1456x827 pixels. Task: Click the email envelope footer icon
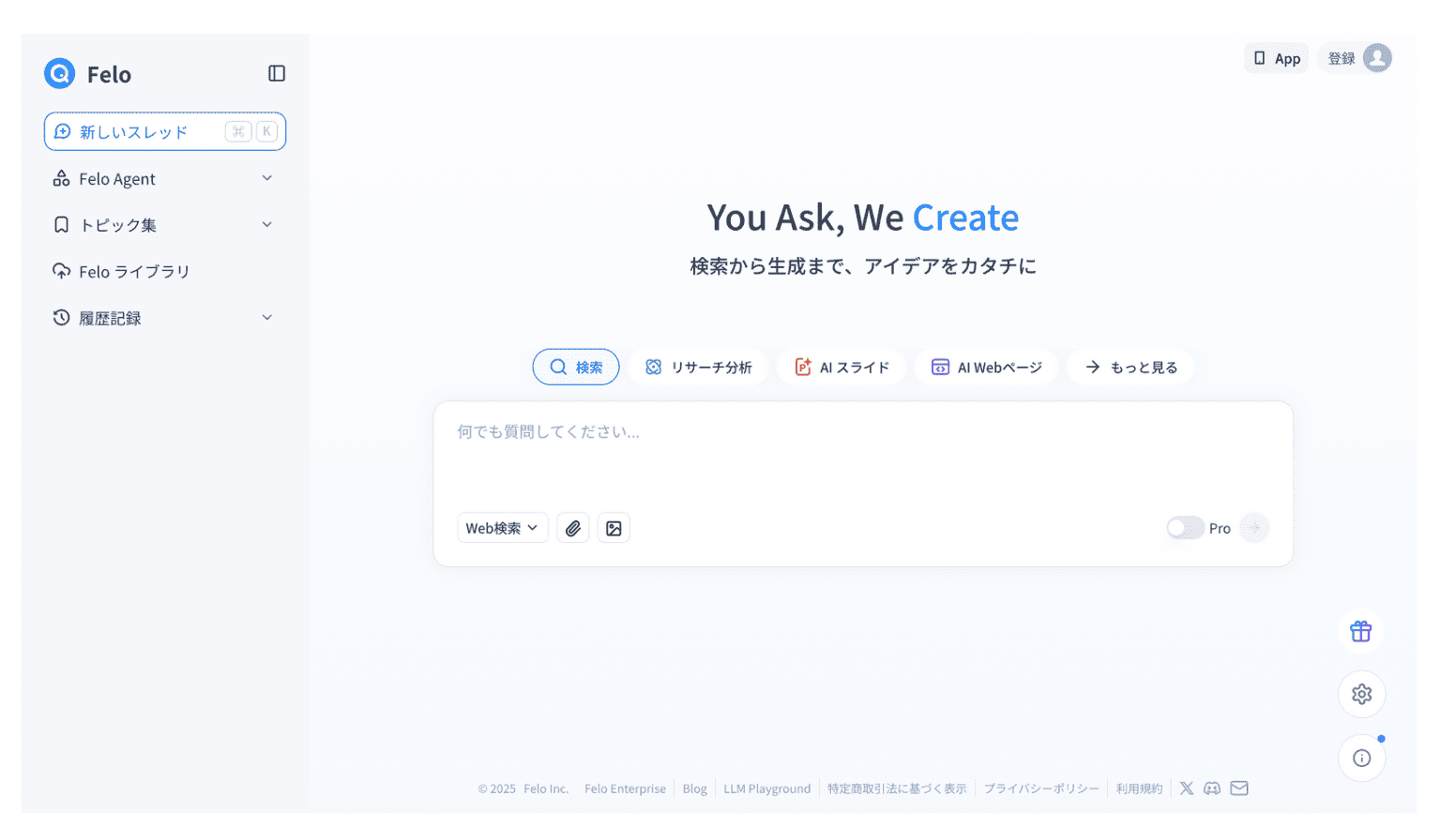click(1239, 789)
